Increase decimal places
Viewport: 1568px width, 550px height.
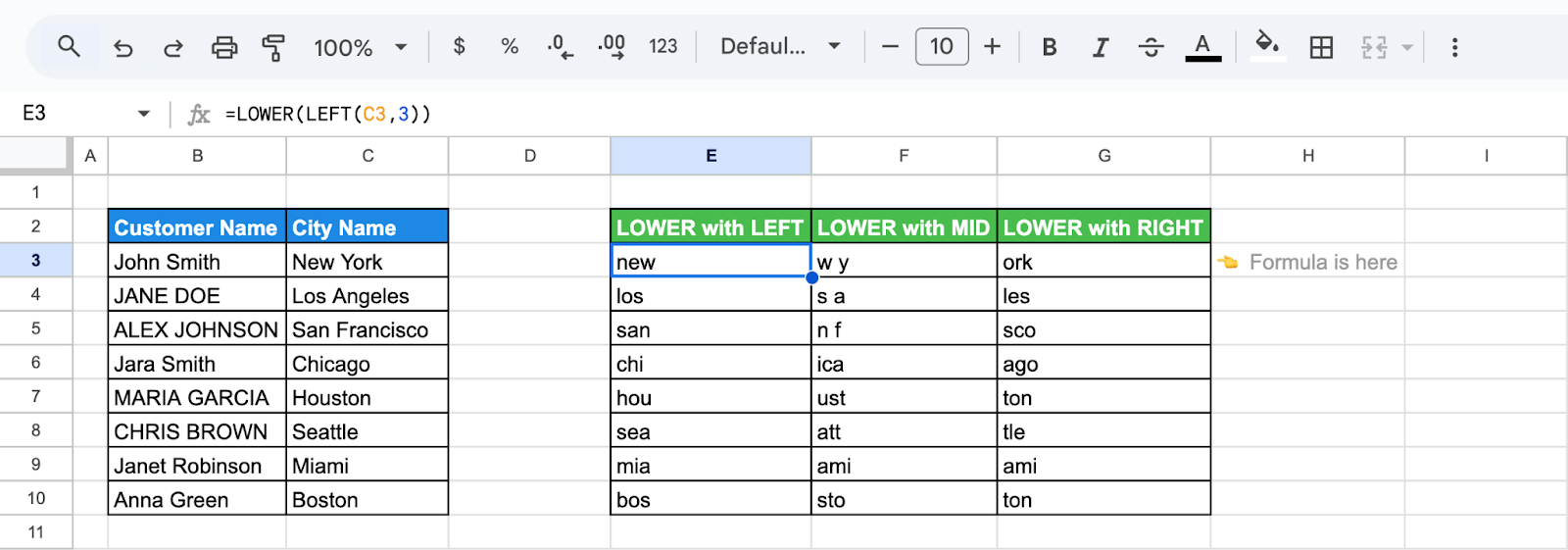612,46
